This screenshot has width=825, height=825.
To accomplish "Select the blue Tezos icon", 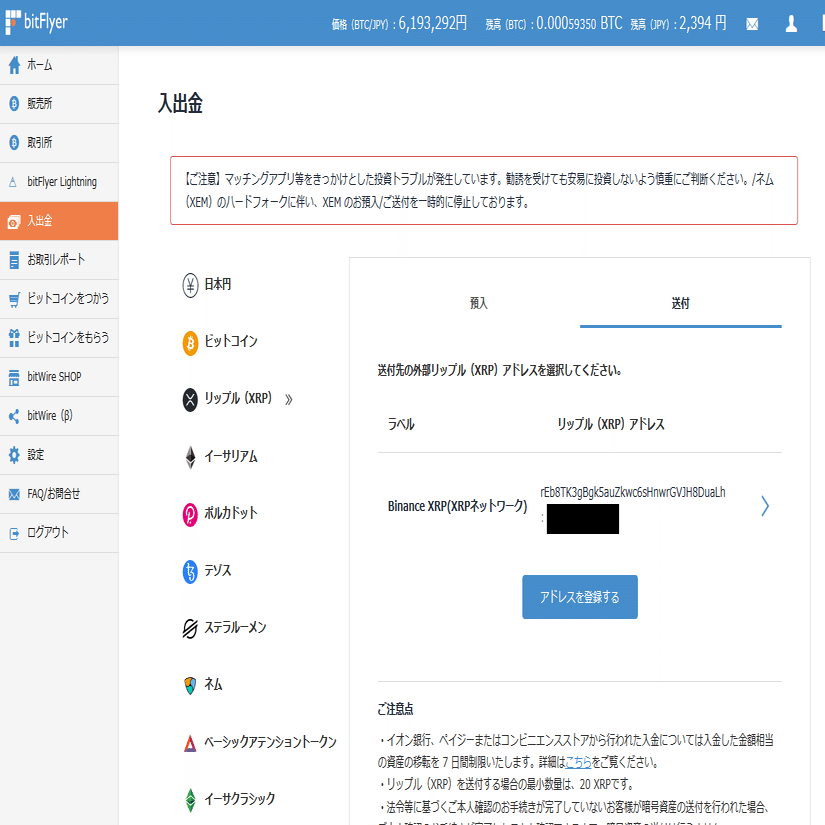I will coord(190,571).
